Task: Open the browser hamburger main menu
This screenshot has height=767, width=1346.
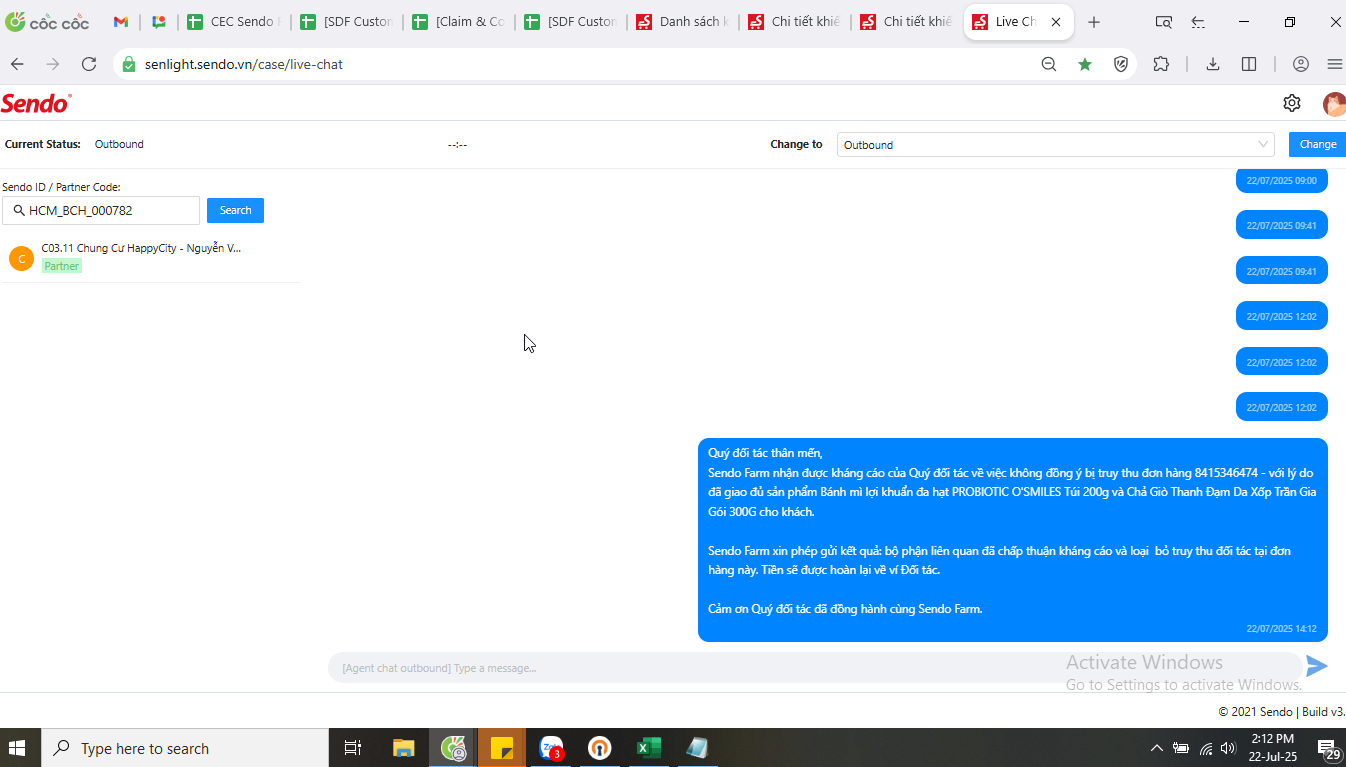Action: point(1334,64)
